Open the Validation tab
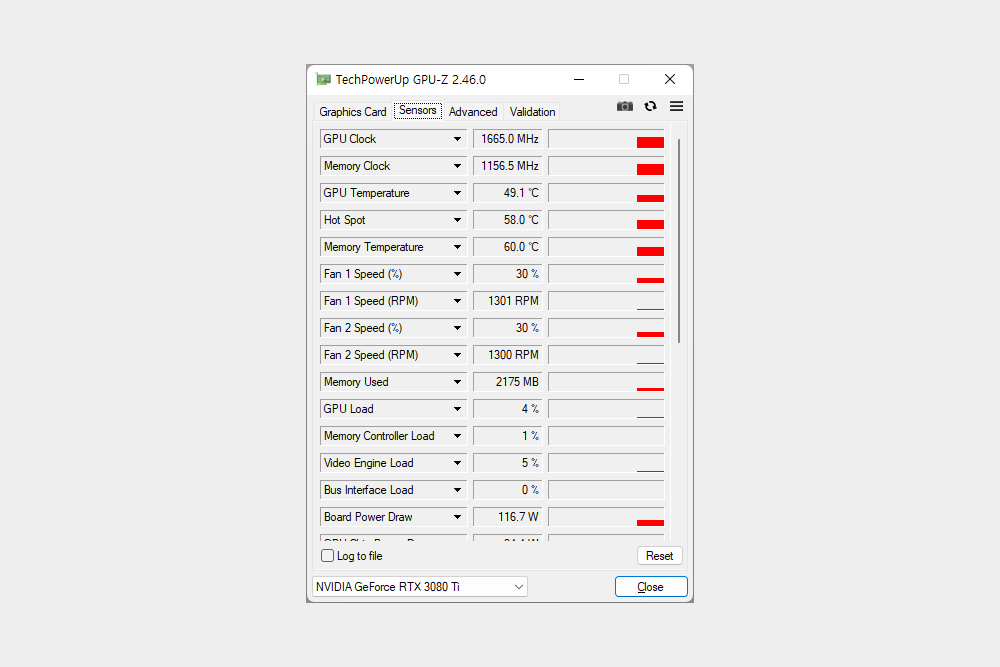The height and width of the screenshot is (667, 1000). 533,112
